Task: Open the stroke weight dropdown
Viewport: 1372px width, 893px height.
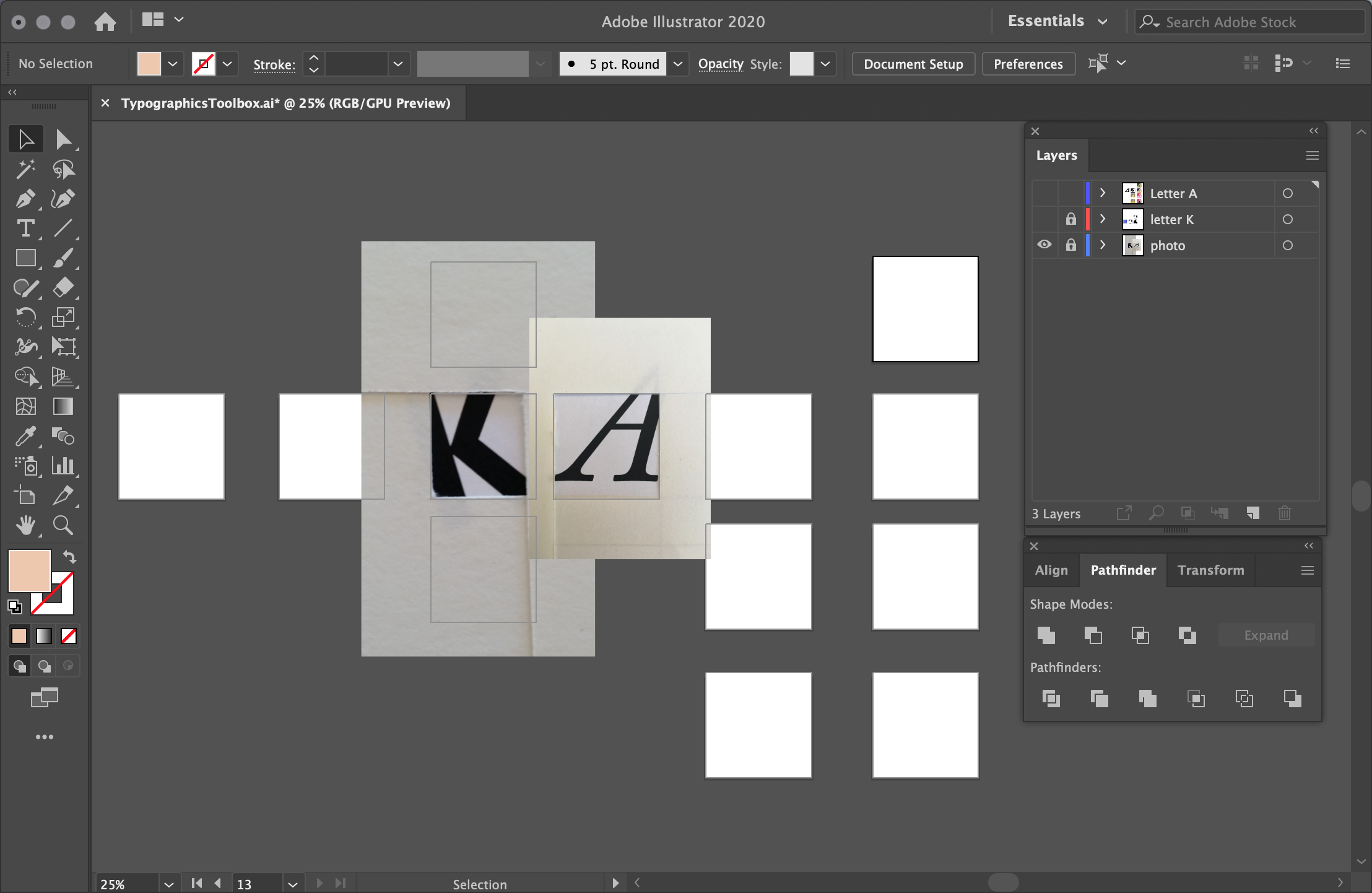Action: coord(398,64)
